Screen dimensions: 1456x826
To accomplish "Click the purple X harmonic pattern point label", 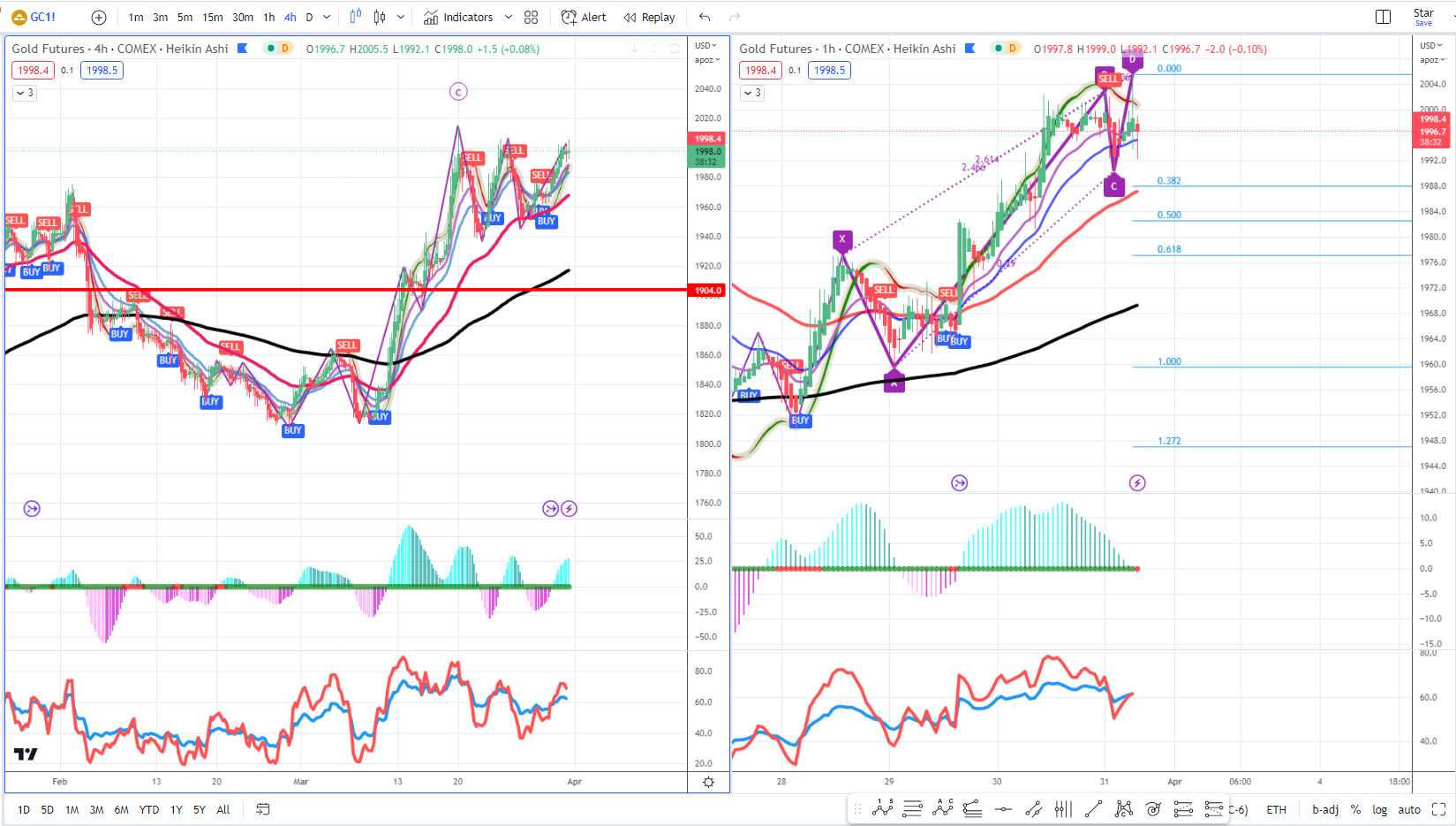I will (x=842, y=239).
